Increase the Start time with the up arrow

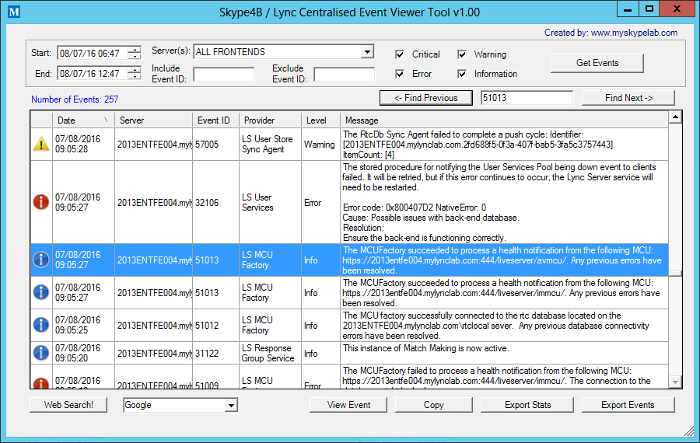point(134,49)
